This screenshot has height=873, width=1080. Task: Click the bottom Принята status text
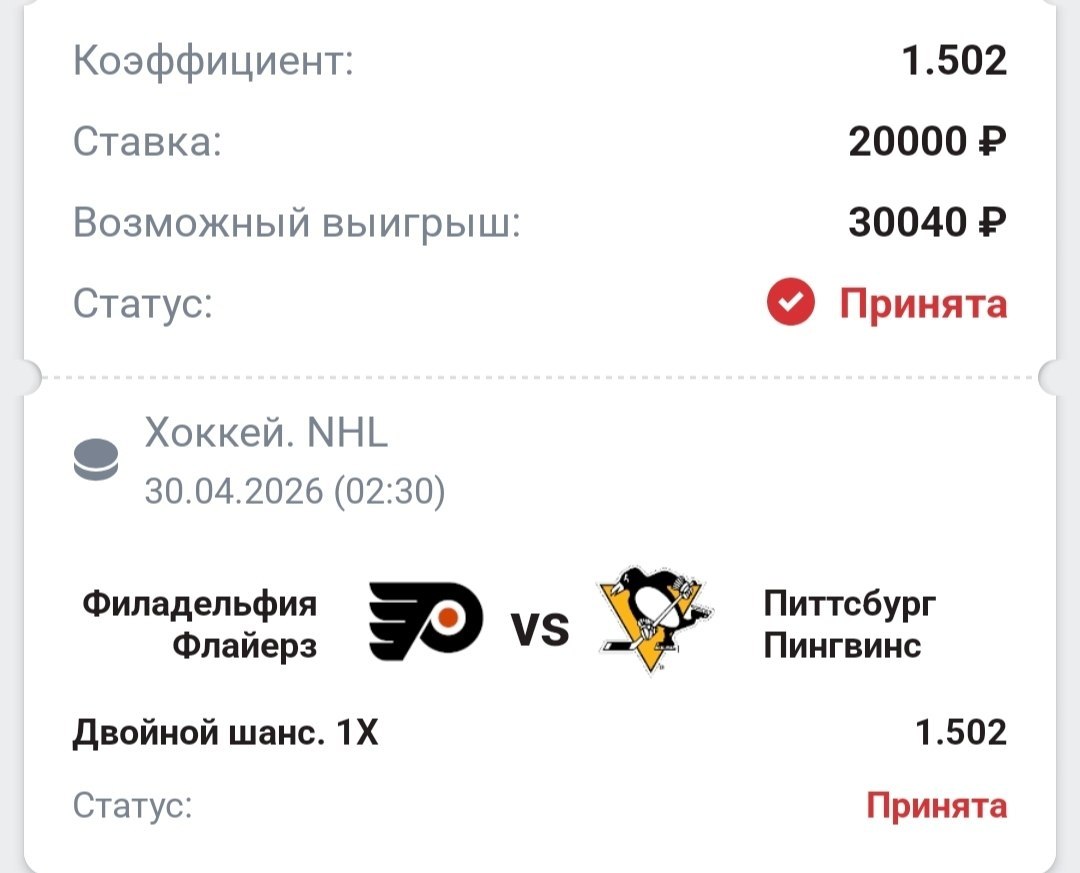tap(936, 805)
